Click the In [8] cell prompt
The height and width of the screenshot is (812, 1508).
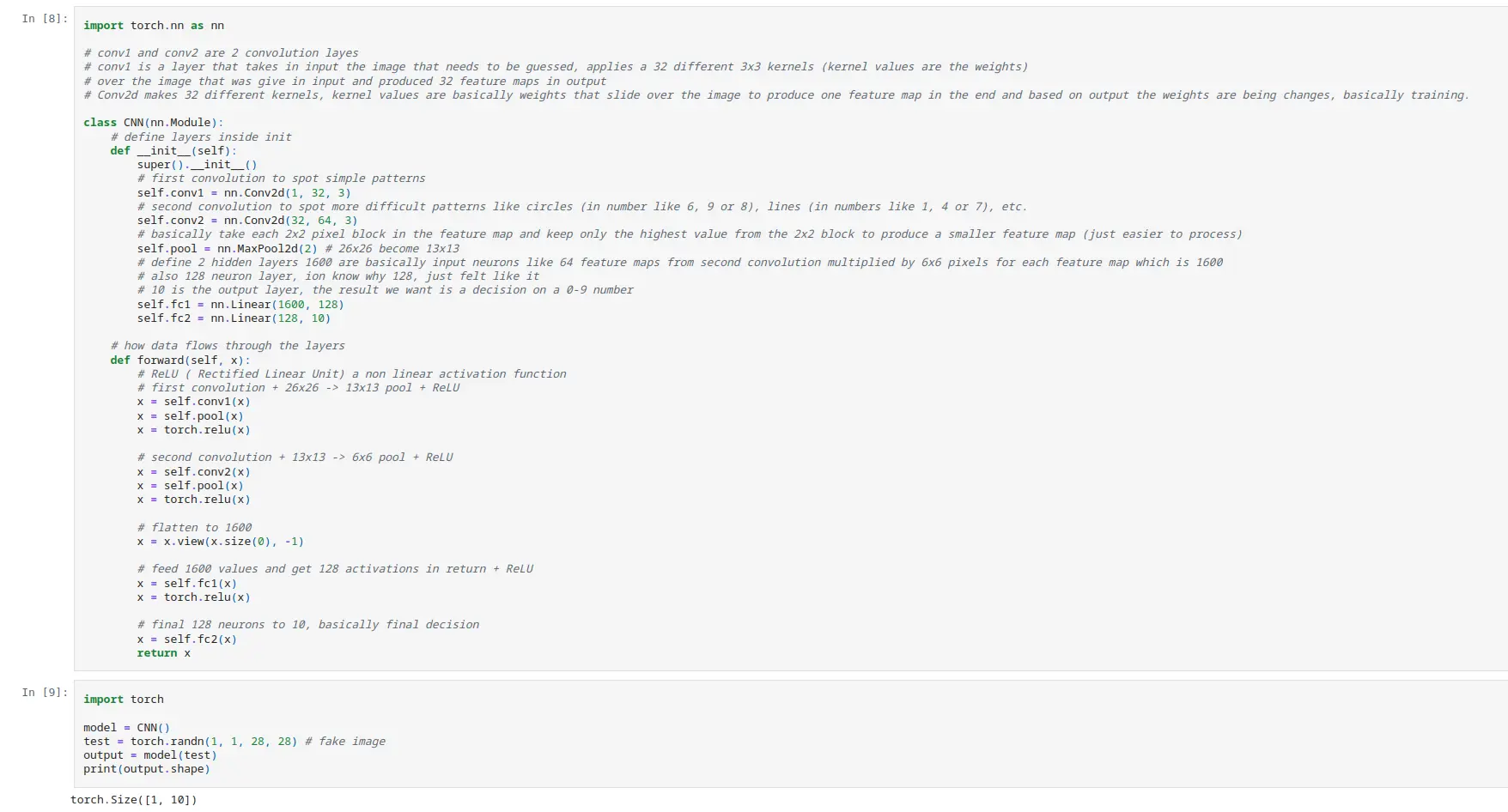click(x=45, y=19)
